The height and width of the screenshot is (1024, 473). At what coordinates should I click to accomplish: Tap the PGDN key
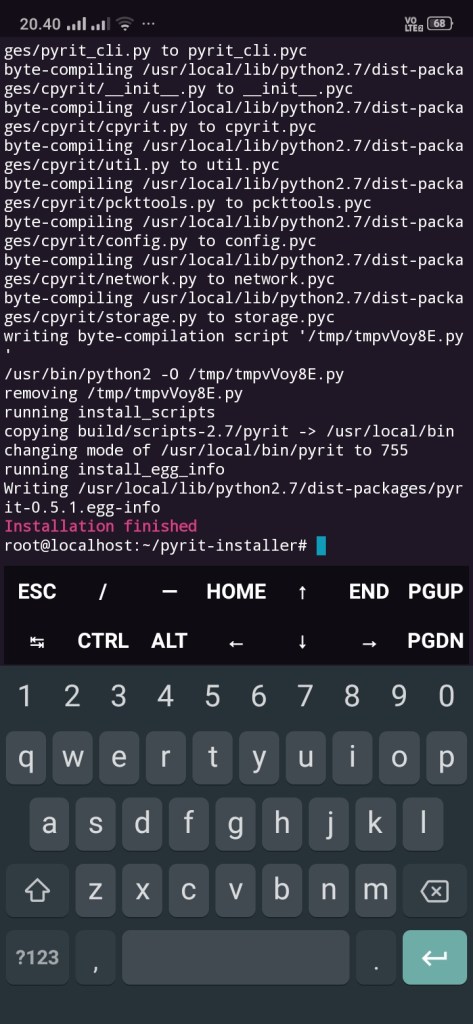(x=436, y=641)
